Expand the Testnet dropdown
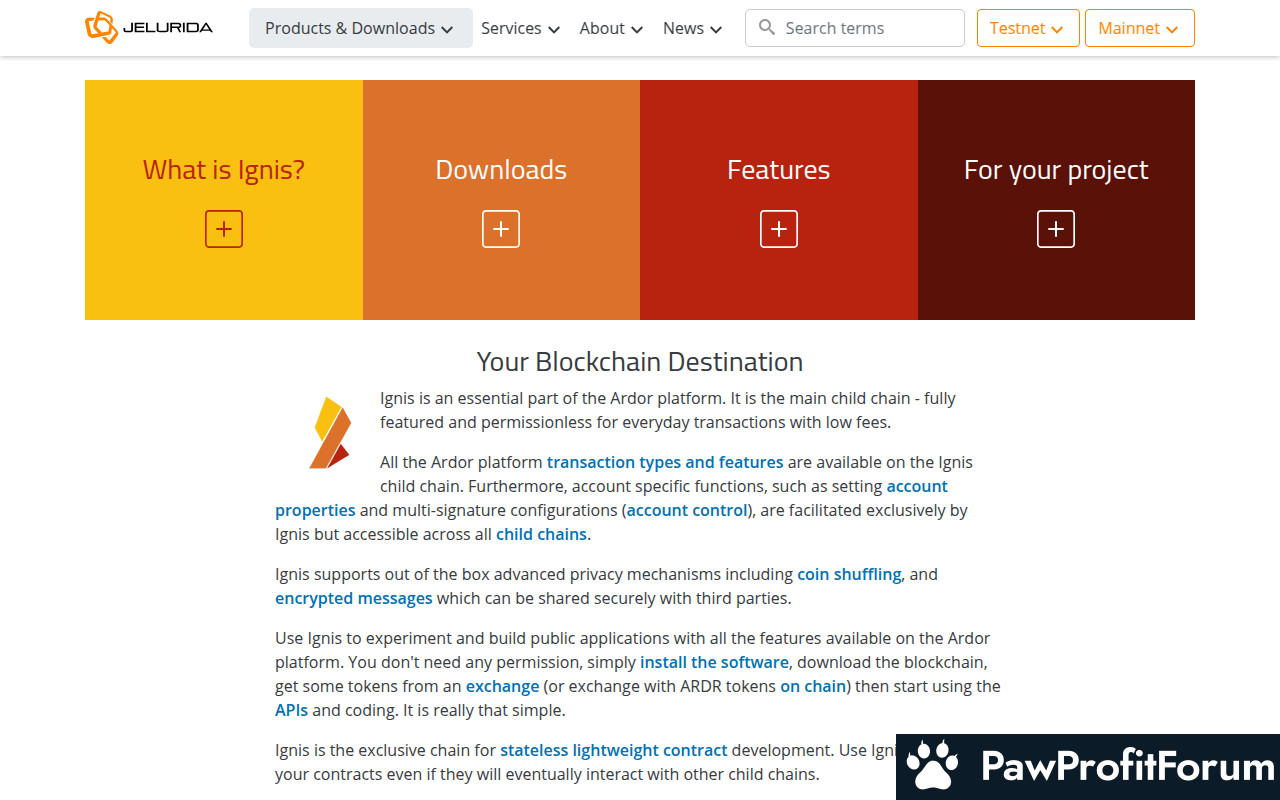Image resolution: width=1280 pixels, height=800 pixels. [x=1027, y=28]
